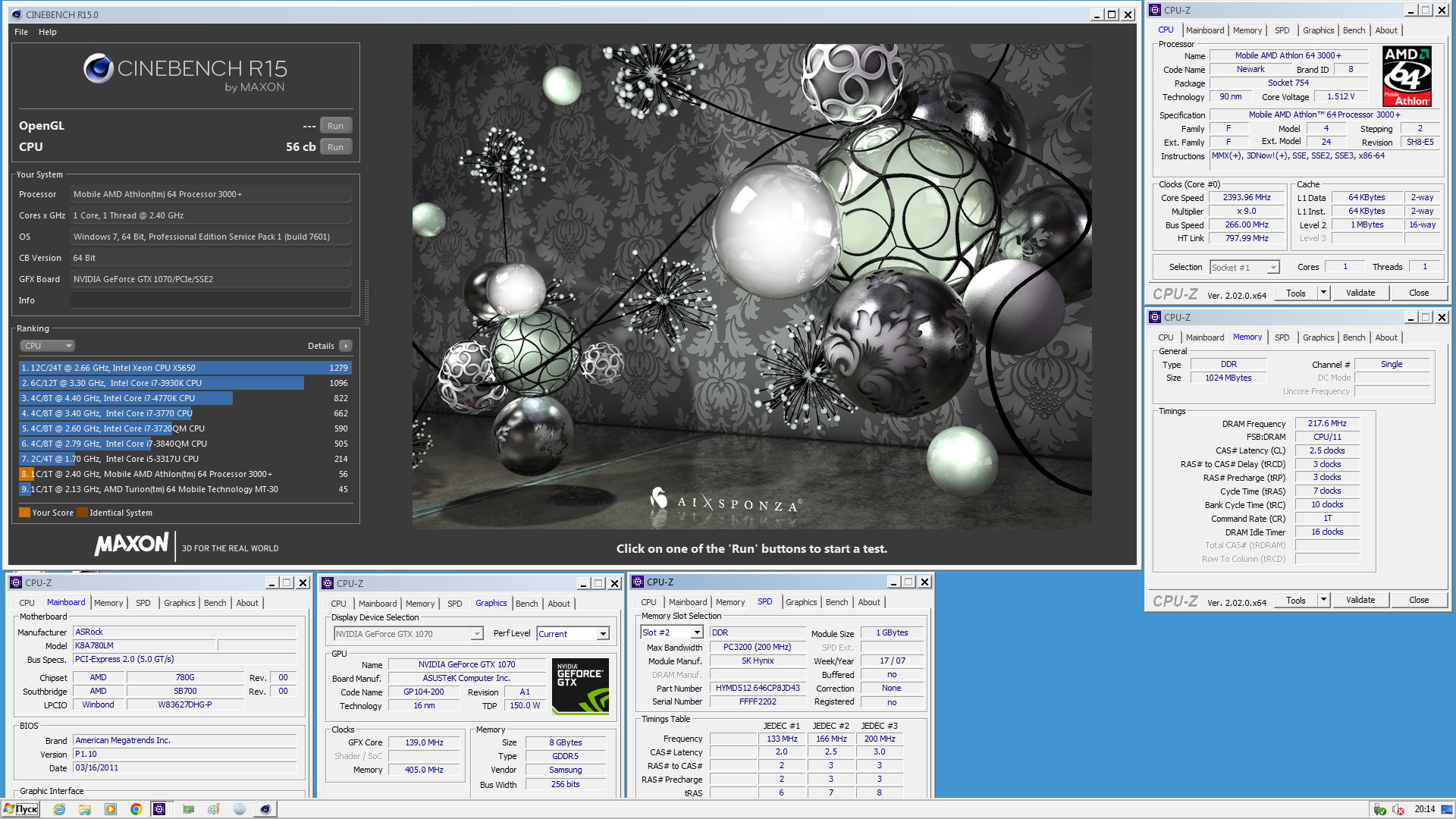Screen dimensions: 1456x819
Task: Run the OpenGL benchmark
Action: [x=336, y=126]
